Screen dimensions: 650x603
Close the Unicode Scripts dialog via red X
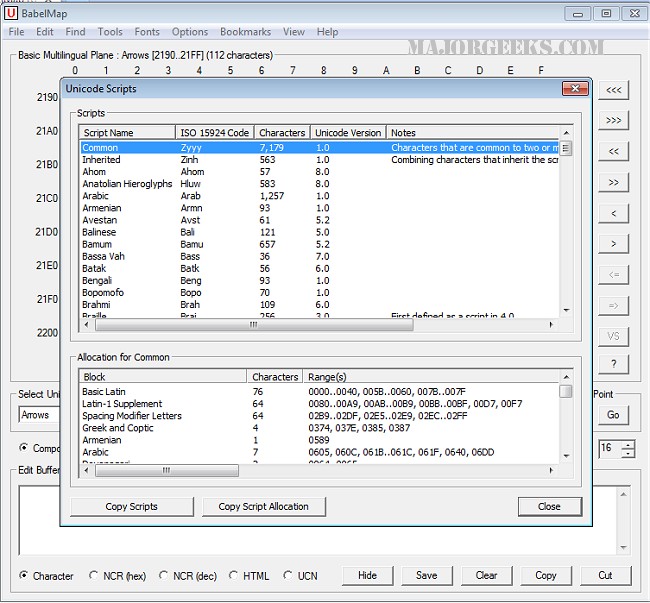point(573,89)
